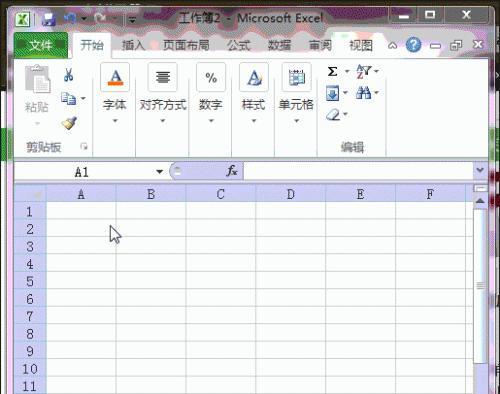Save workbook using the floppy disk icon
The width and height of the screenshot is (500, 394).
coord(49,20)
